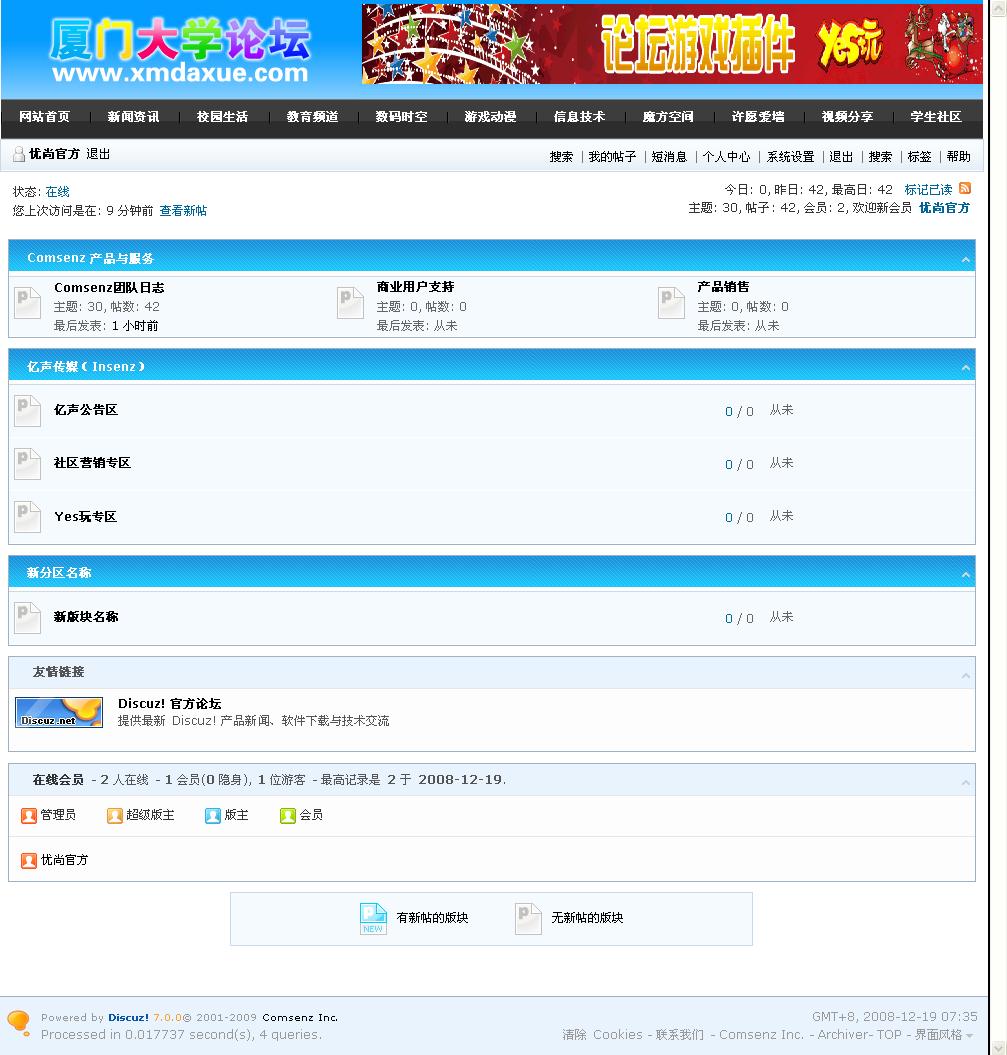Select 教育频道 in navigation
Screen dimensions: 1007x1055
click(x=312, y=117)
